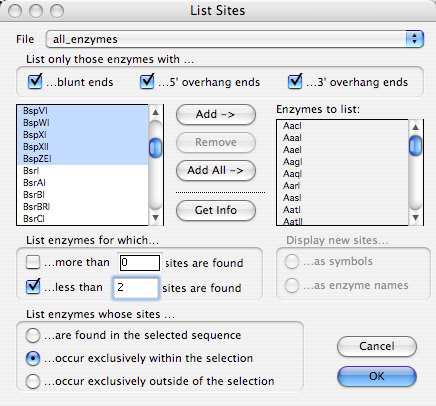436x406 pixels.
Task: Click the Add -> button
Action: pyautogui.click(x=216, y=114)
